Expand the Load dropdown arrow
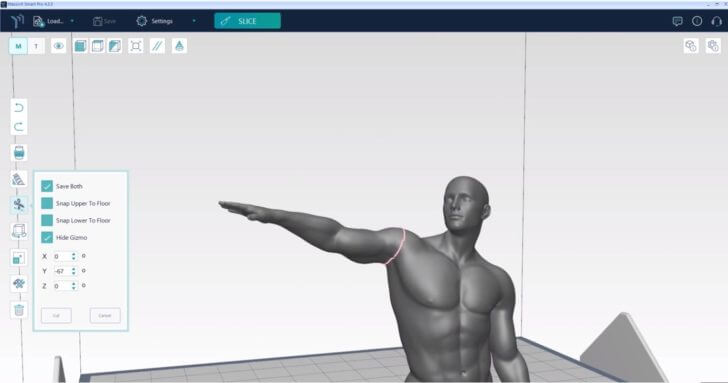728x383 pixels. click(x=72, y=21)
